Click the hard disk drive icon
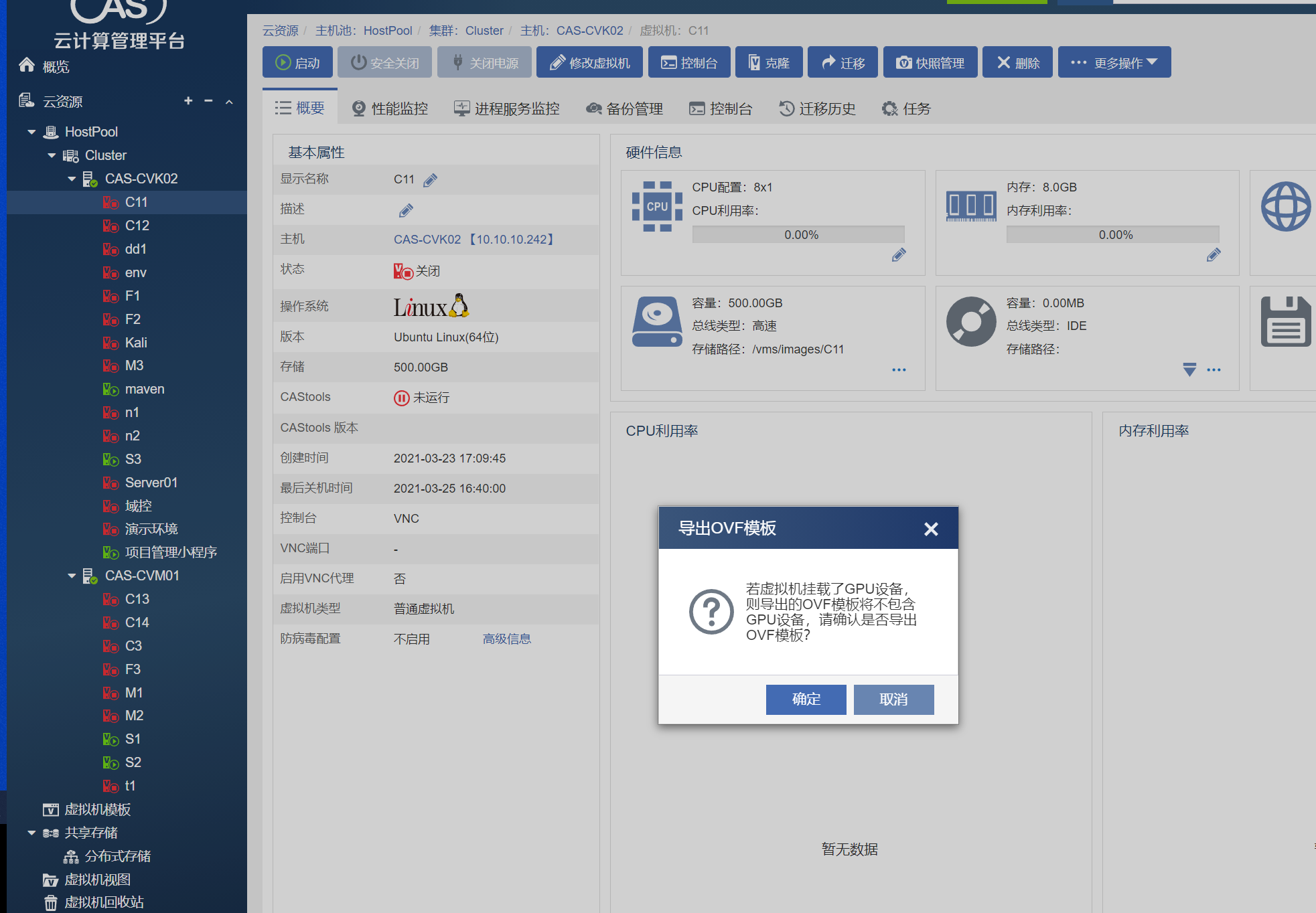The image size is (1316, 913). pyautogui.click(x=657, y=322)
